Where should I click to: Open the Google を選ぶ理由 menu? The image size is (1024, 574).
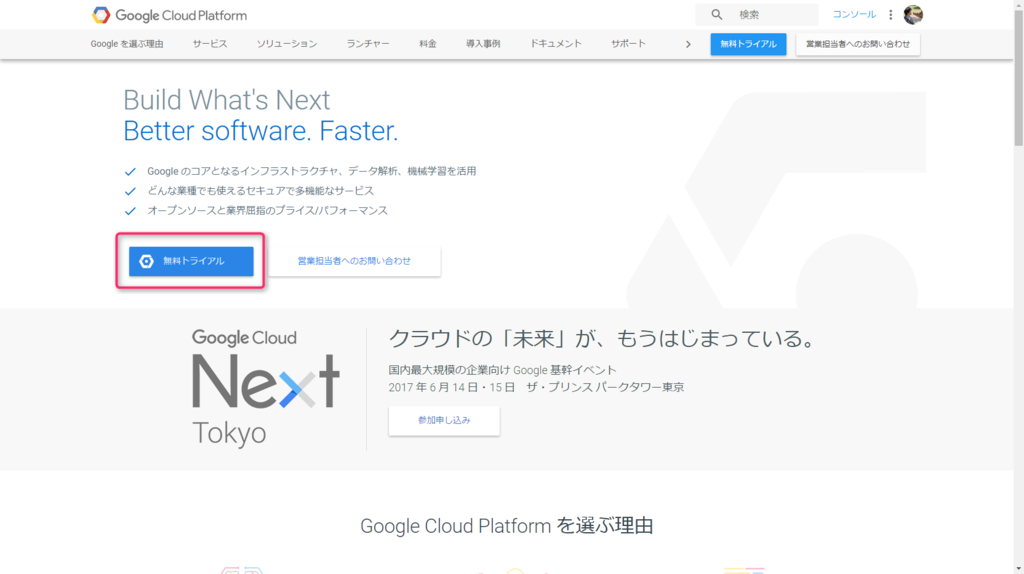point(127,44)
